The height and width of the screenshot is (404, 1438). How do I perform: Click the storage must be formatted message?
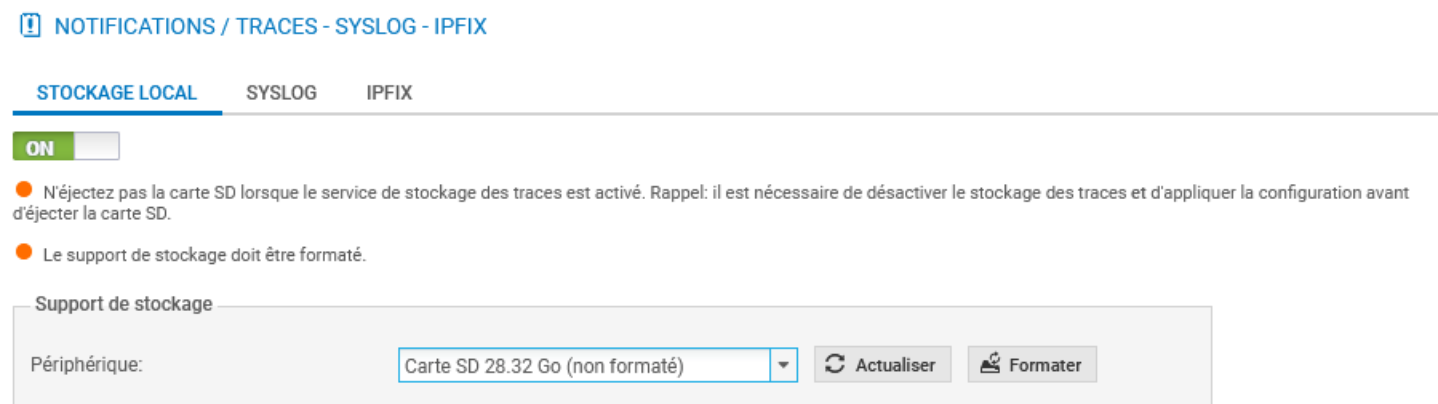205,255
